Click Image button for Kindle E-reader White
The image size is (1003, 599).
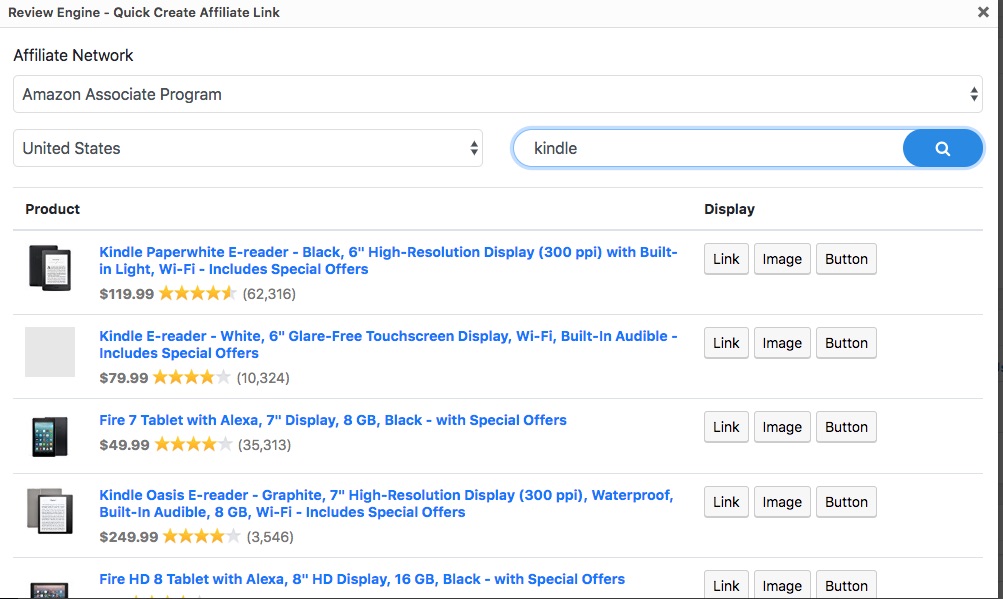click(x=782, y=343)
